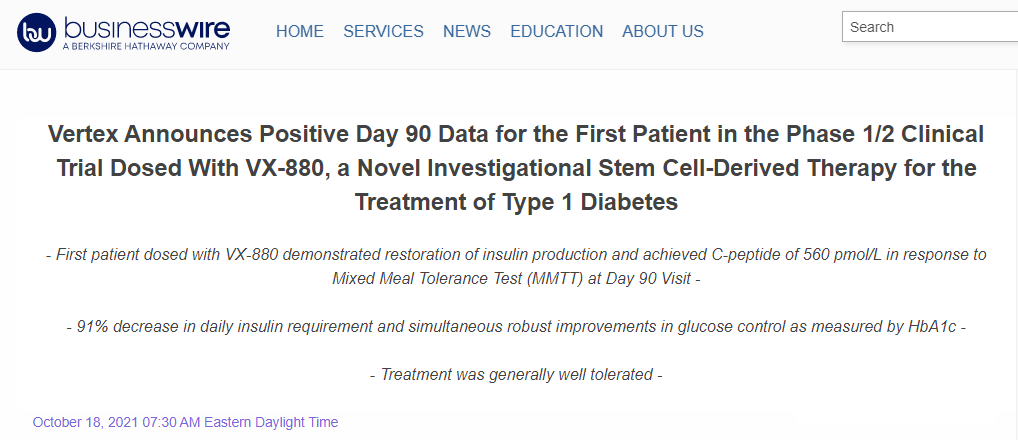
Task: Click the circular bw logo icon
Action: [37, 32]
